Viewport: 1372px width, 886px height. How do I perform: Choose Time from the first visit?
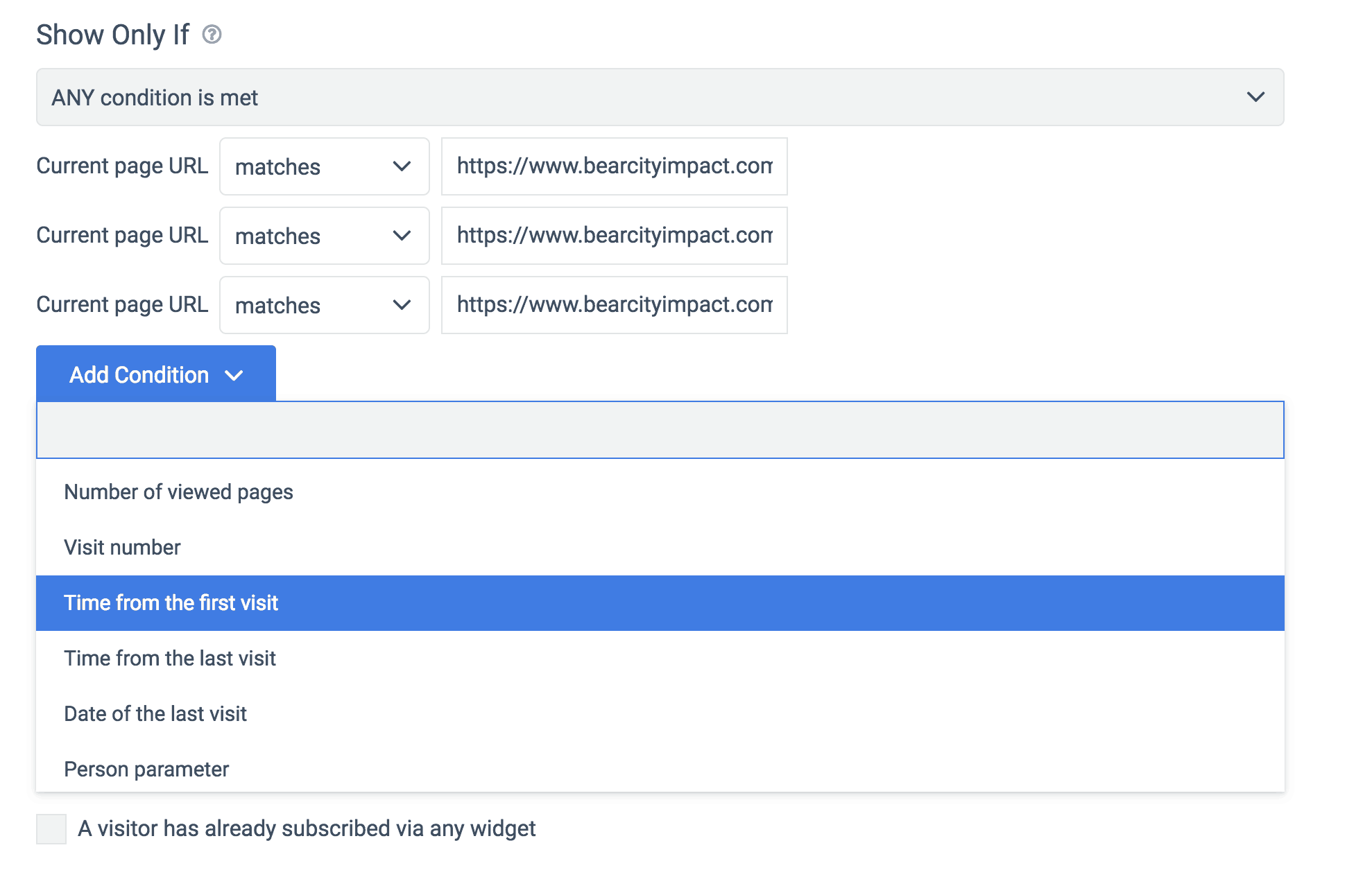click(x=171, y=603)
